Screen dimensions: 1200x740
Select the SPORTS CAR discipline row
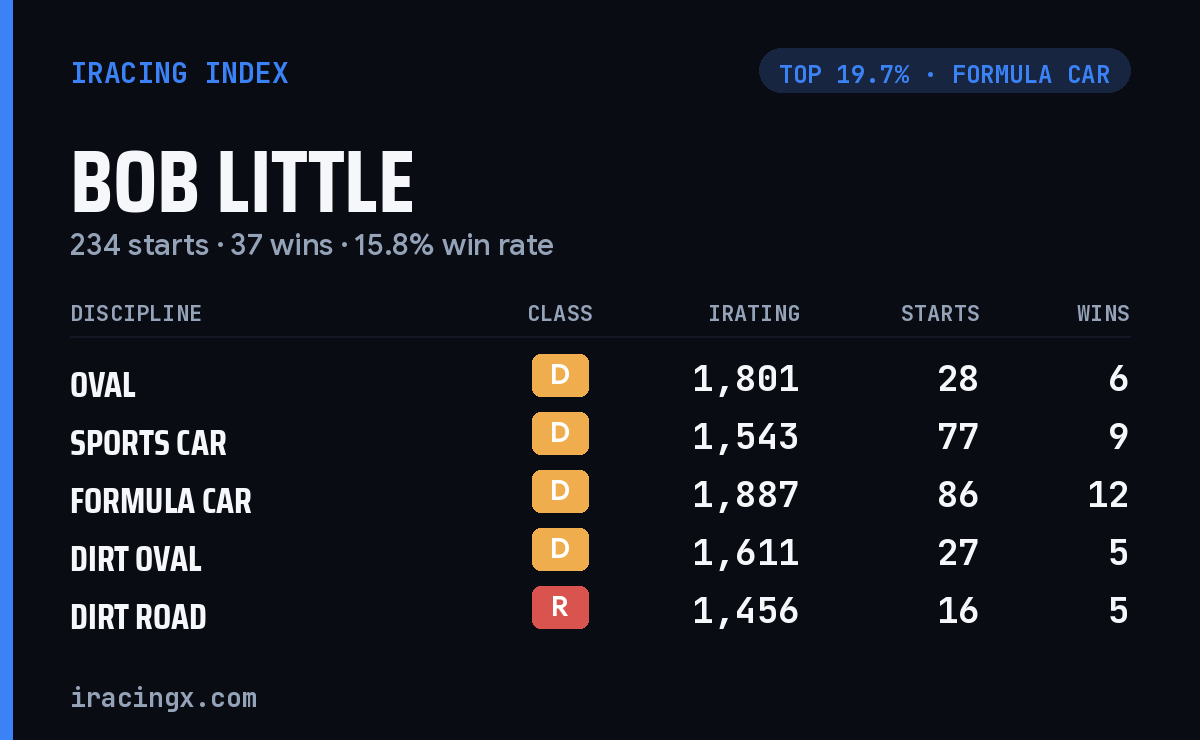[x=600, y=437]
